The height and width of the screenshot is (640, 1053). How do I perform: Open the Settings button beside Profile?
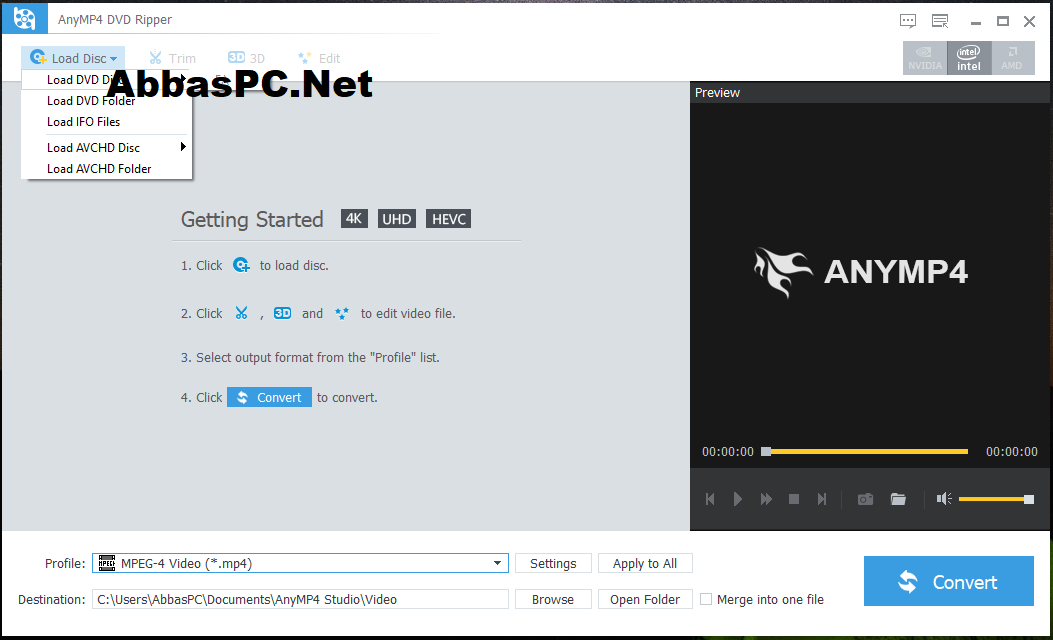(553, 563)
